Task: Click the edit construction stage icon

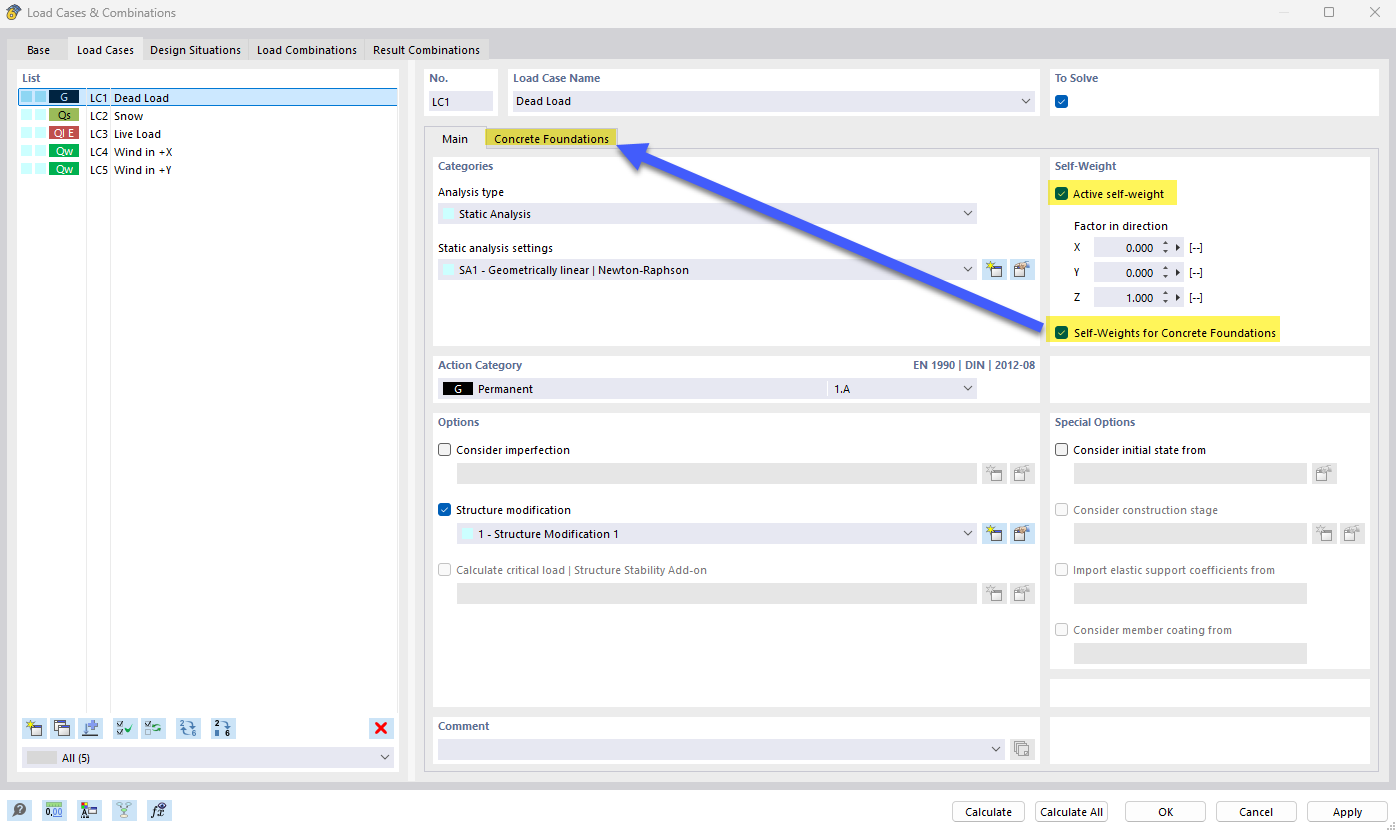Action: 1352,533
